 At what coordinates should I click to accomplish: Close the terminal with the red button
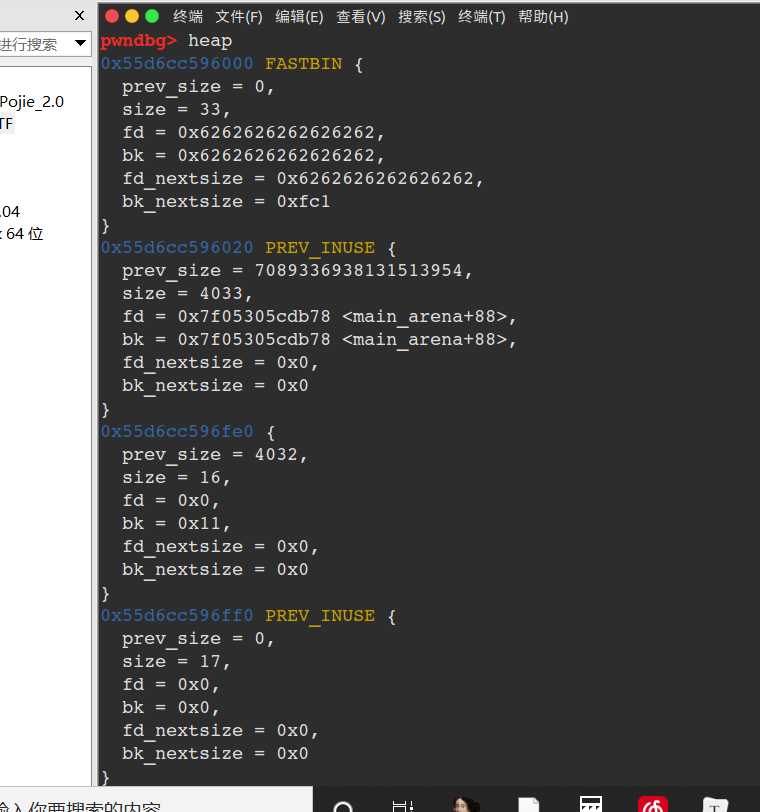pos(111,16)
